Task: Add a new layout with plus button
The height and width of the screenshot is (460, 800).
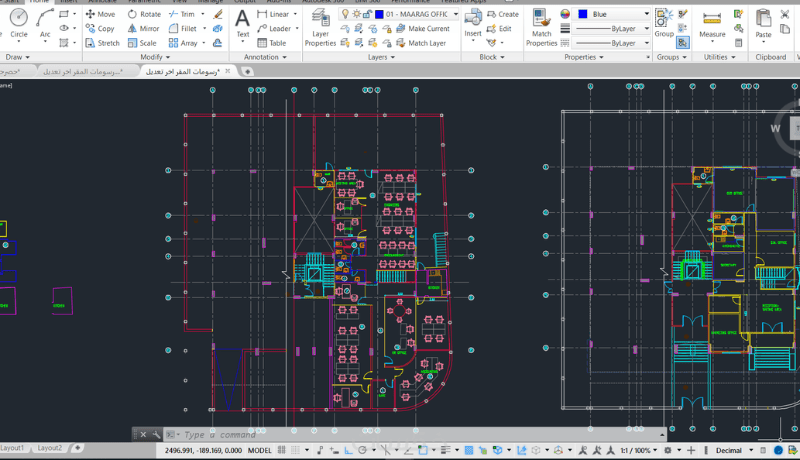Action: point(78,448)
